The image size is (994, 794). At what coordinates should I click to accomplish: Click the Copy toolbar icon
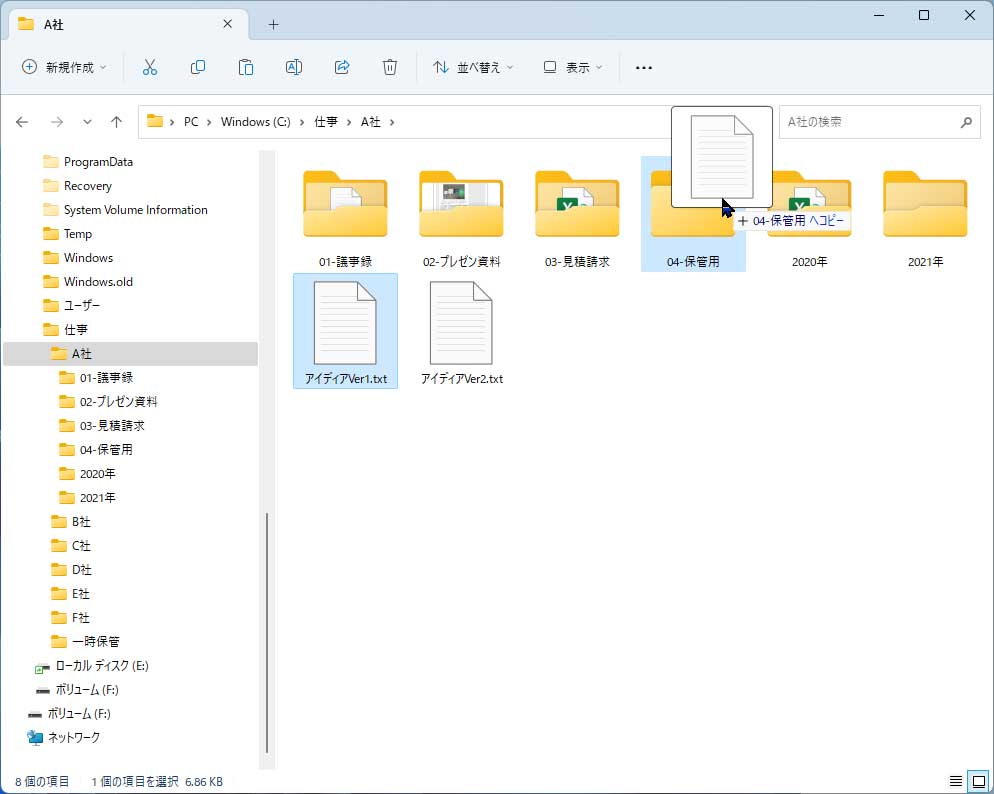click(198, 67)
